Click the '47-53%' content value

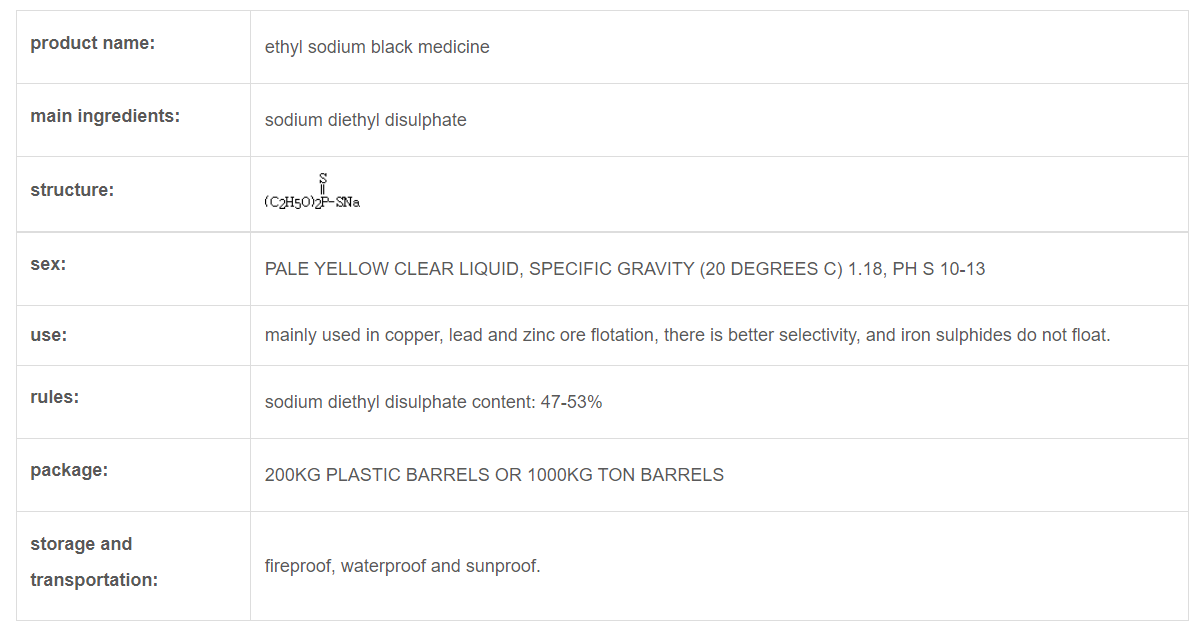point(571,402)
